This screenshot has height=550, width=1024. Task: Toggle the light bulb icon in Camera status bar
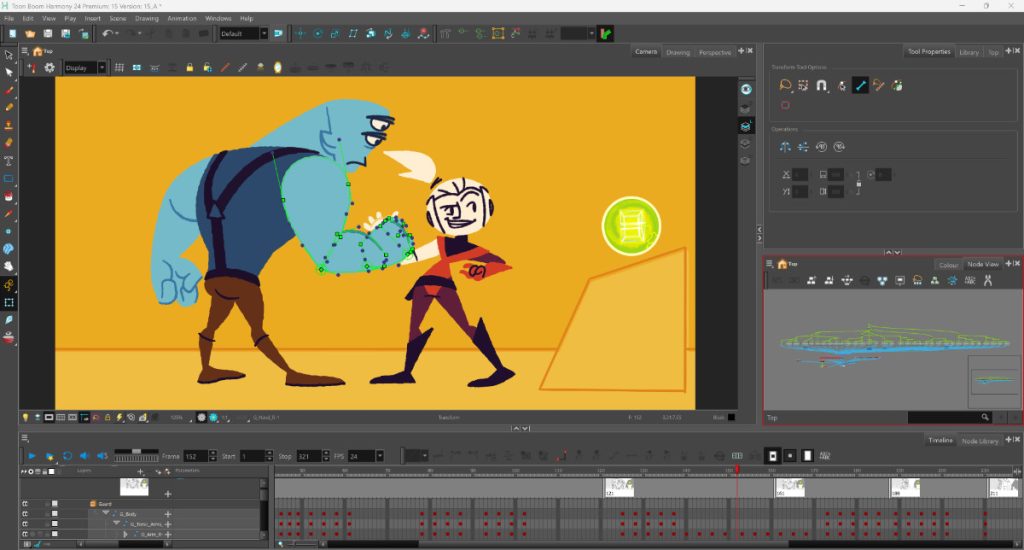(x=25, y=417)
